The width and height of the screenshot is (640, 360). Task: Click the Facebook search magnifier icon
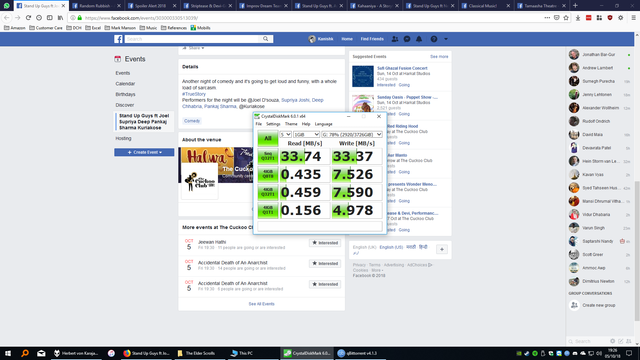(266, 39)
